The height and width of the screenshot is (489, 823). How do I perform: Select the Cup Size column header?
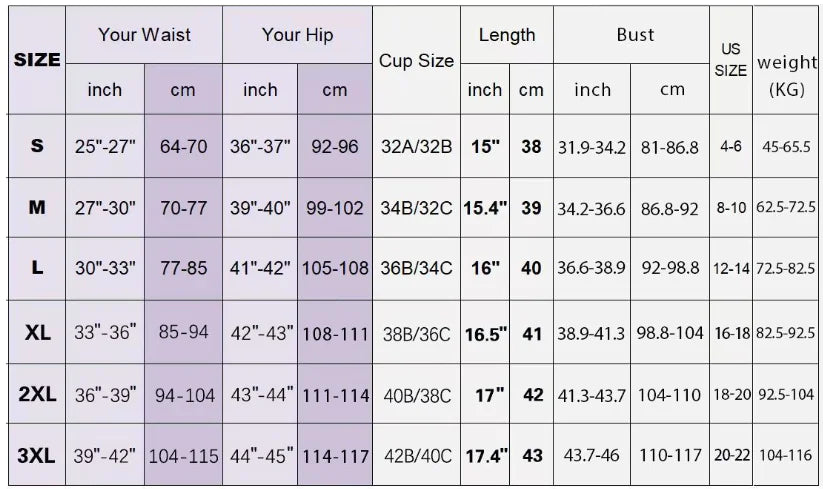click(416, 61)
